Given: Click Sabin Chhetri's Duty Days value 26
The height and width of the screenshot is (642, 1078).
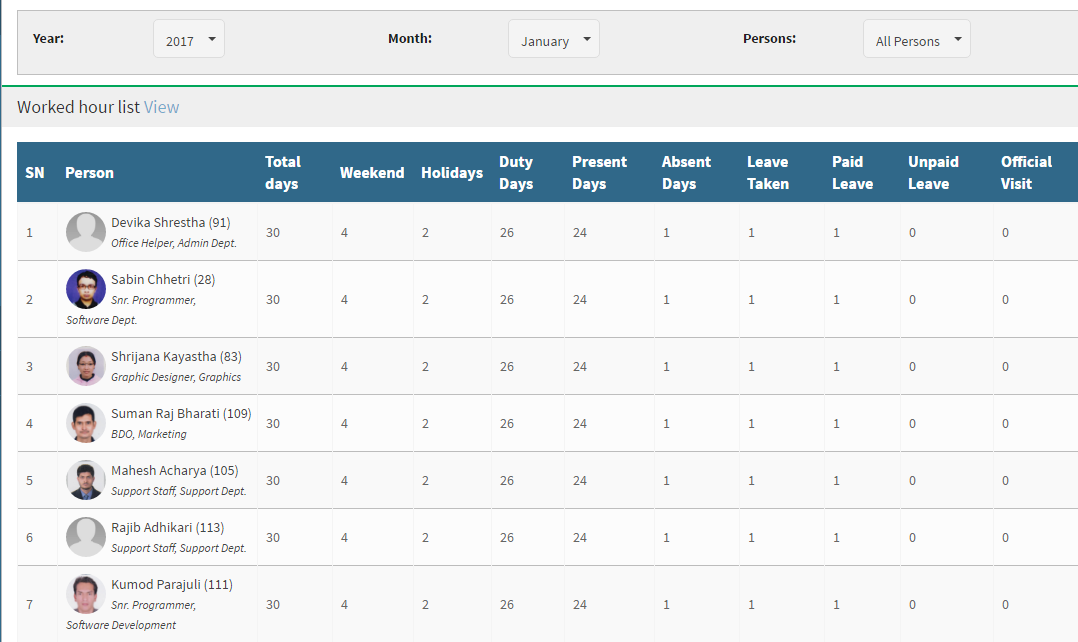Looking at the screenshot, I should pos(507,300).
